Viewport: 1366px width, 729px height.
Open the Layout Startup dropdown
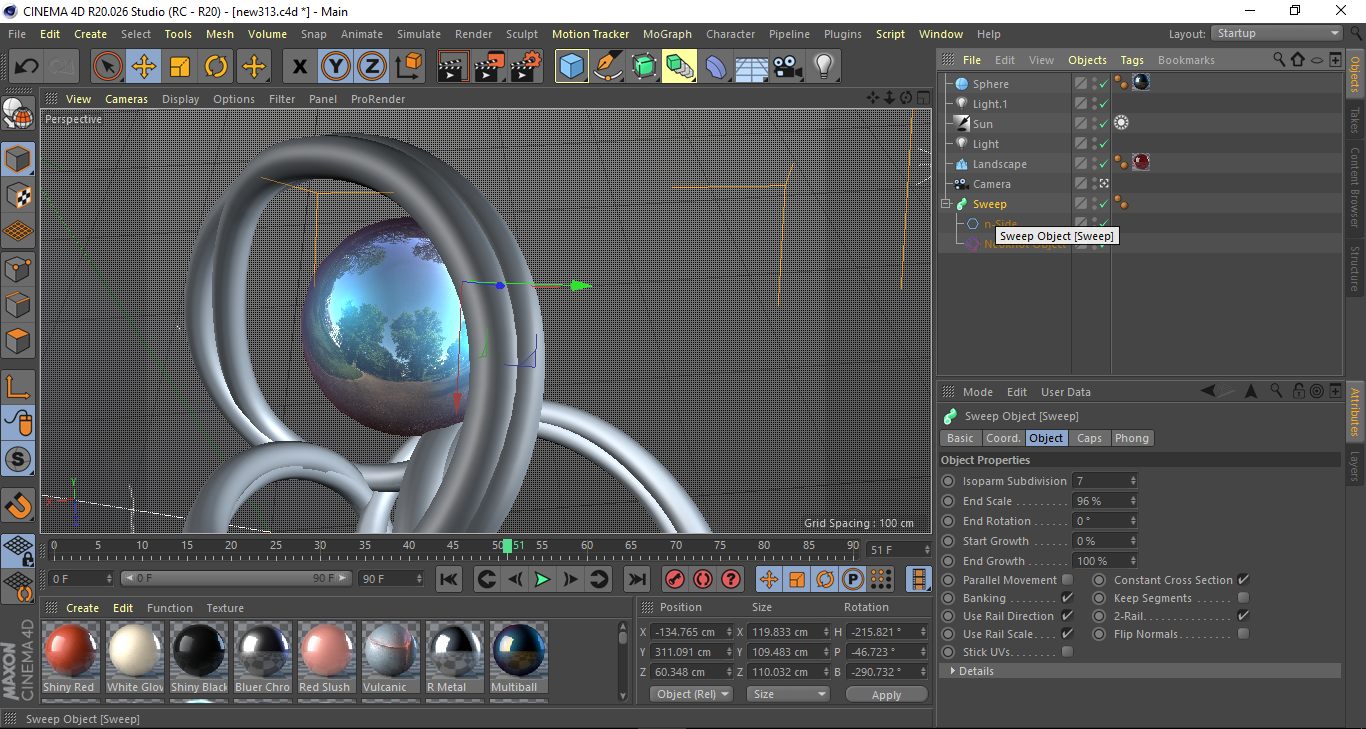[1277, 34]
